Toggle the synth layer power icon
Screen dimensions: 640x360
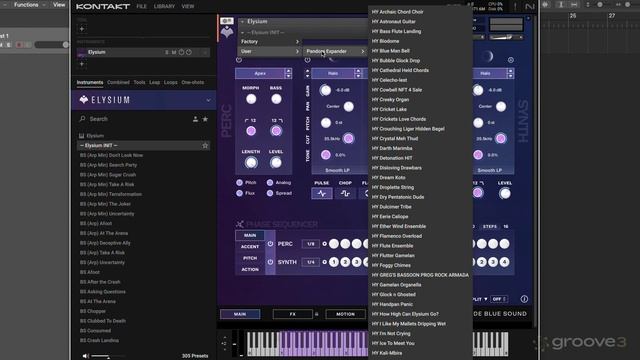click(x=307, y=60)
